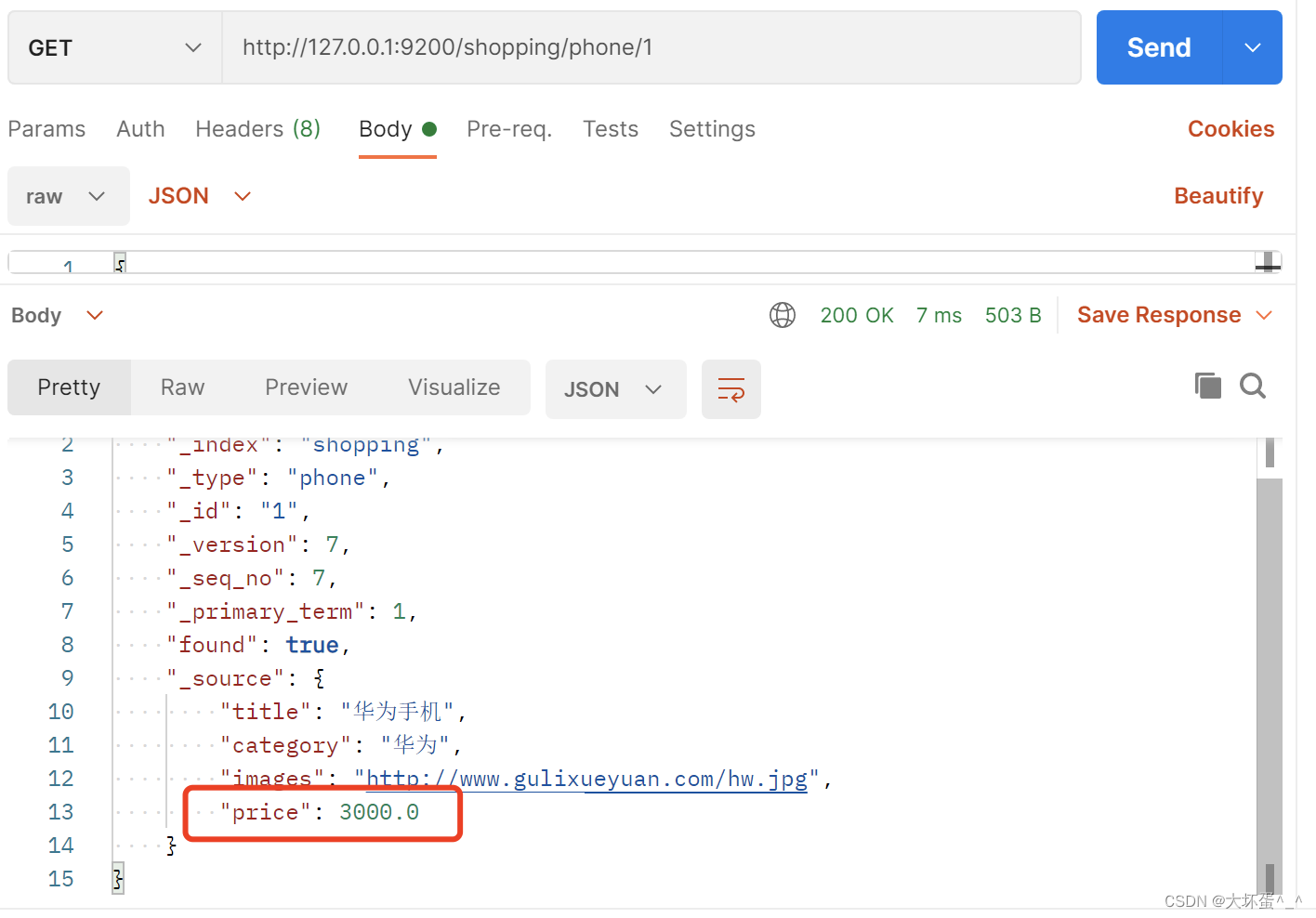
Task: Click the "price": 3000.0 line
Action: [320, 812]
